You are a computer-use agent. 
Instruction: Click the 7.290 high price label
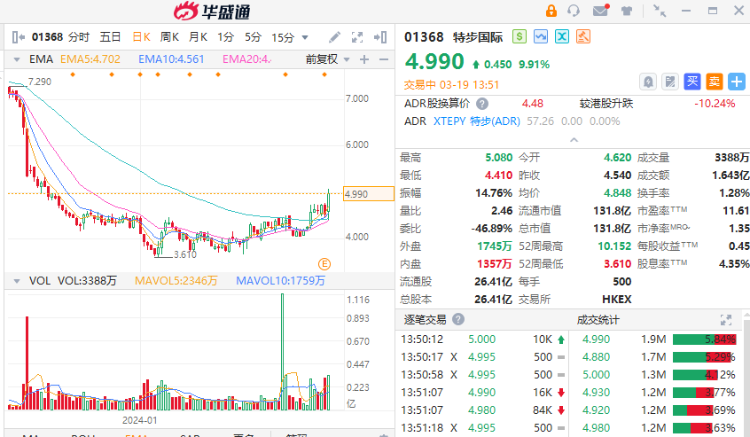(40, 82)
